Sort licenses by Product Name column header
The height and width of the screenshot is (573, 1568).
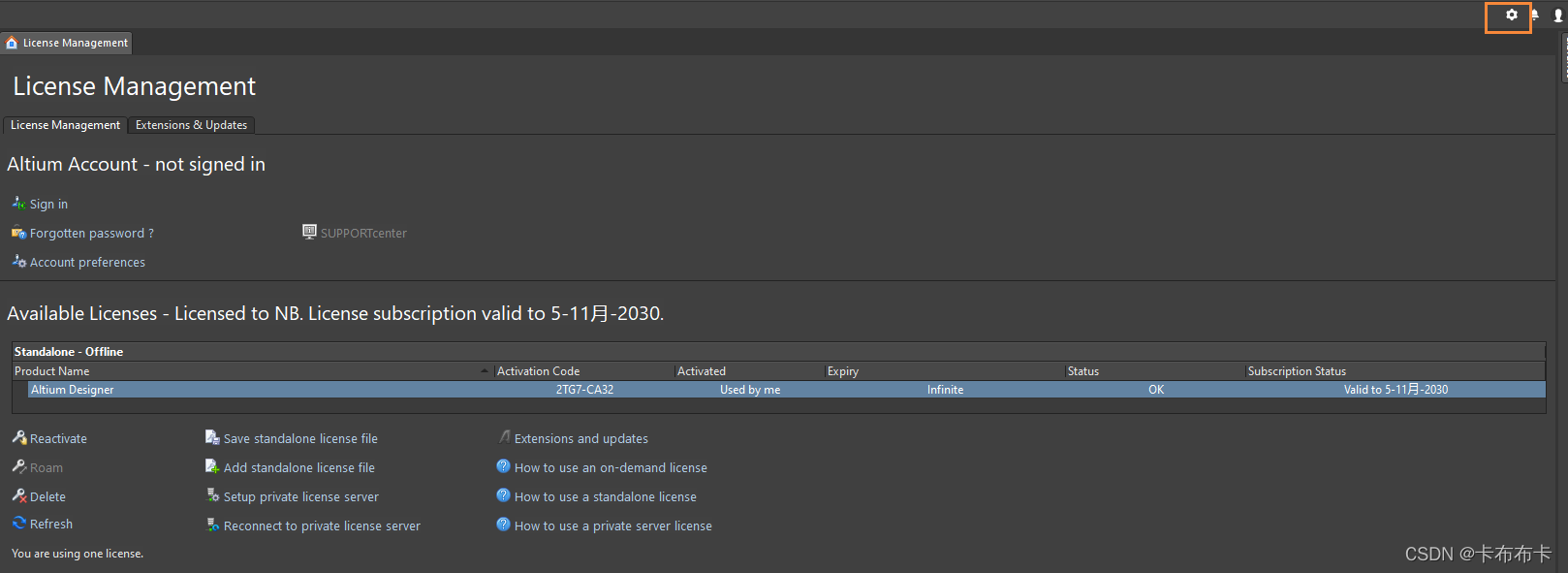tap(52, 371)
